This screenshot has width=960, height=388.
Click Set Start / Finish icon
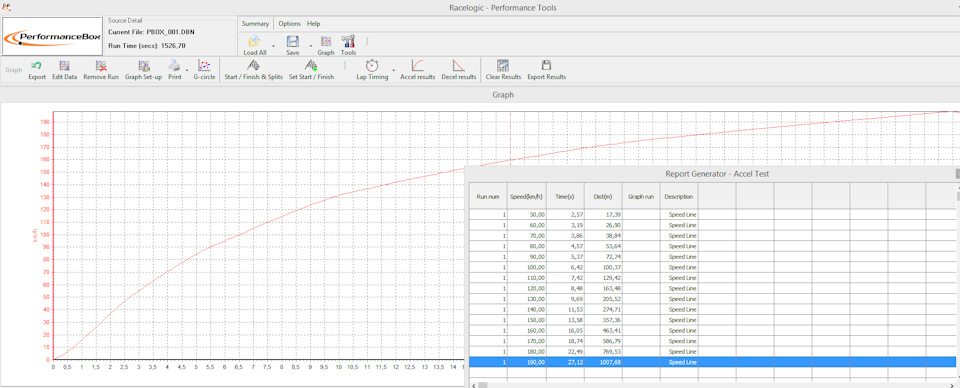tap(311, 65)
